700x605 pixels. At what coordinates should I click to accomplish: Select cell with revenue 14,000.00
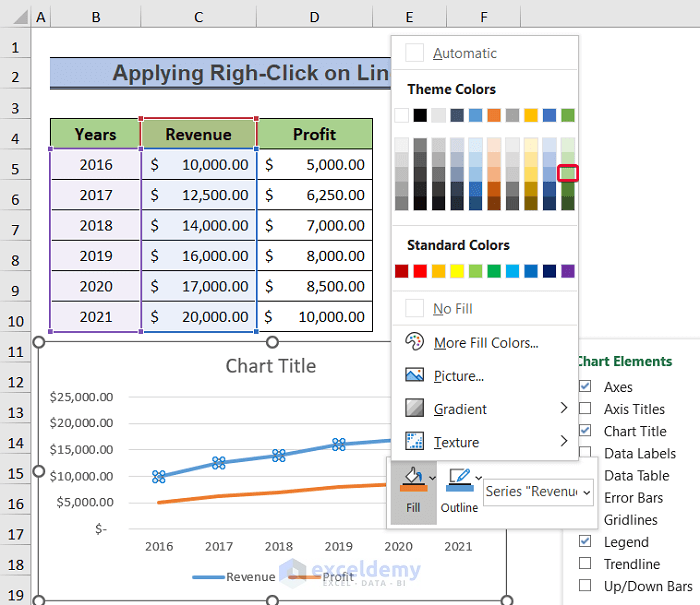[x=199, y=225]
